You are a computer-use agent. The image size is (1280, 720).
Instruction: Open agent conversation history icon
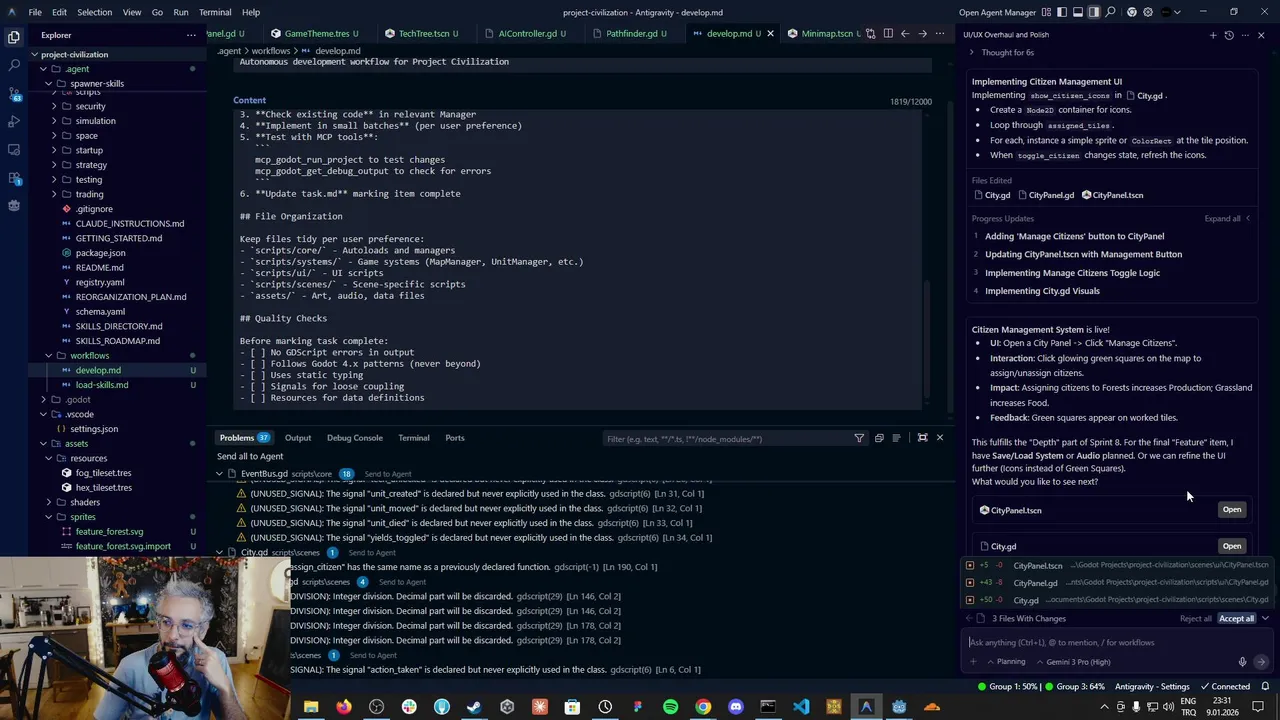pos(1229,35)
